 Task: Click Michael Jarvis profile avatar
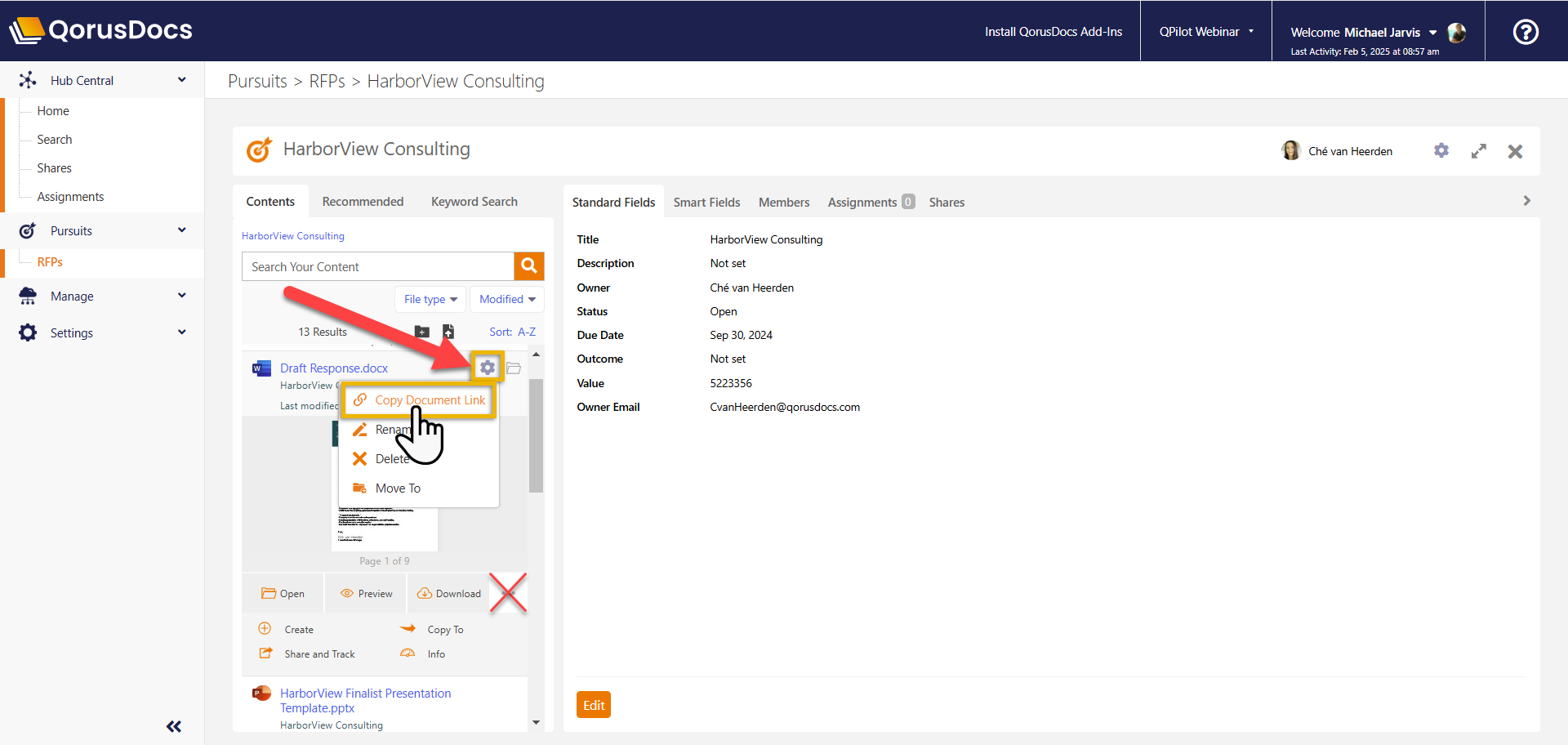click(x=1457, y=33)
